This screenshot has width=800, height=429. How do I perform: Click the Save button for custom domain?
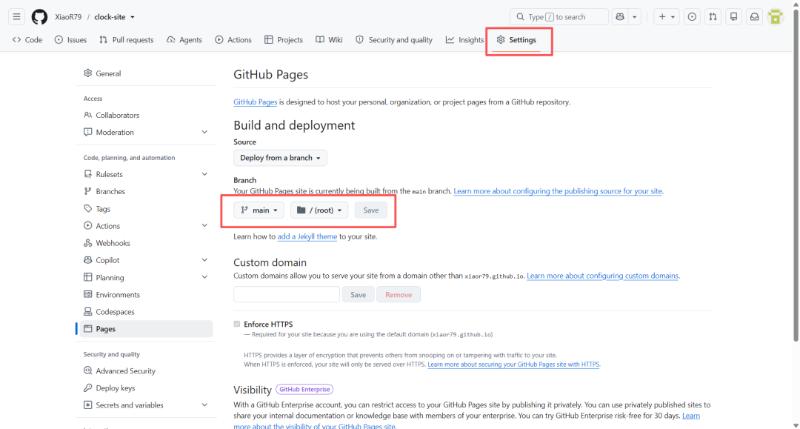click(x=358, y=295)
